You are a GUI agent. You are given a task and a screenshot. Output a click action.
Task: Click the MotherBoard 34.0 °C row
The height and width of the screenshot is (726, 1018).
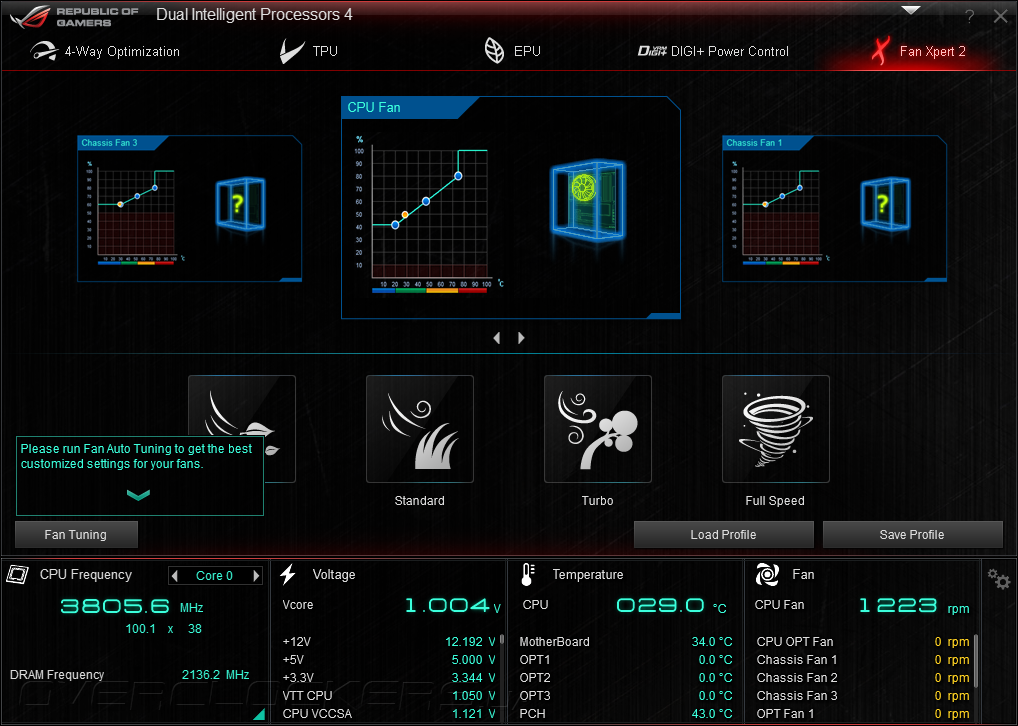(x=626, y=642)
